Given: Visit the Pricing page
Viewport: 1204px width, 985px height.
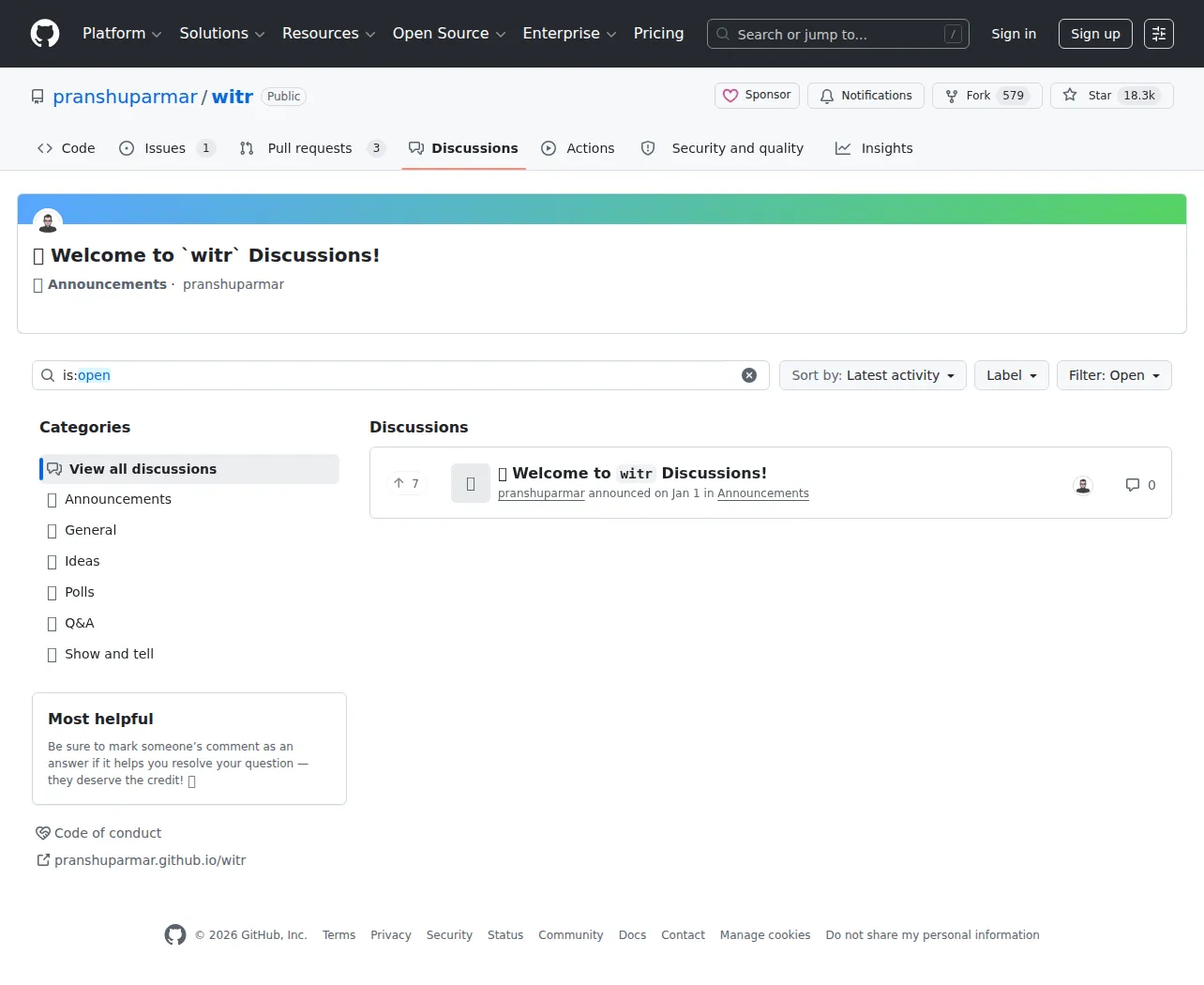Looking at the screenshot, I should pyautogui.click(x=658, y=34).
